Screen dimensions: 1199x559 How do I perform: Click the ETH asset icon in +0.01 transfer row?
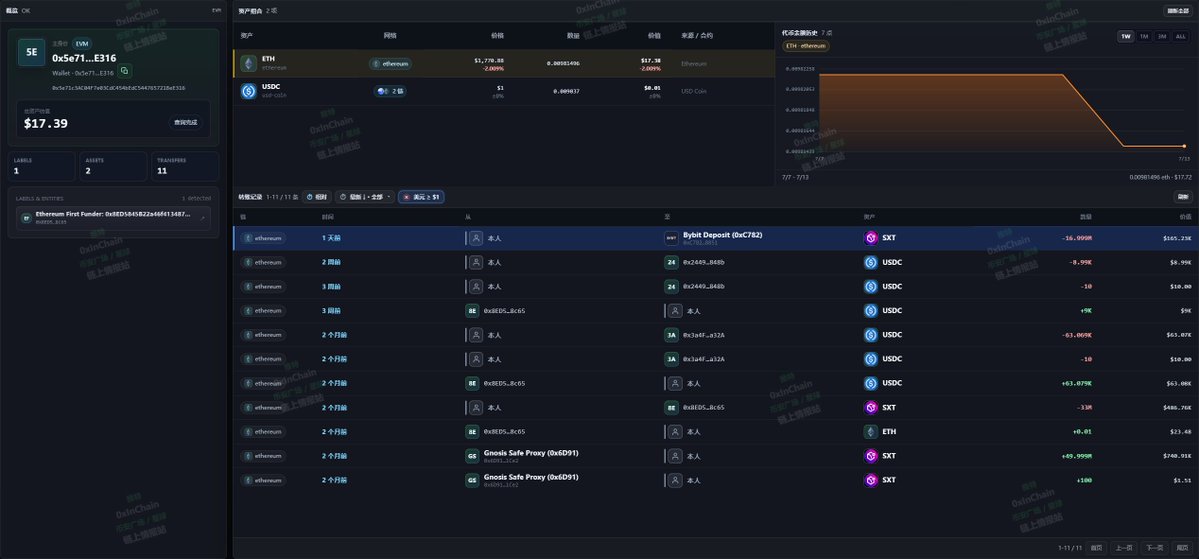(x=870, y=432)
